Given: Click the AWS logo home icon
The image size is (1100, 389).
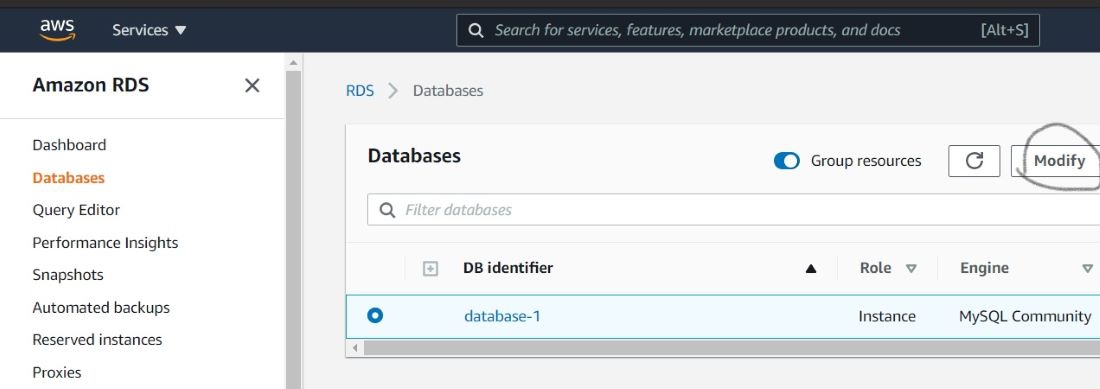Looking at the screenshot, I should pyautogui.click(x=58, y=29).
